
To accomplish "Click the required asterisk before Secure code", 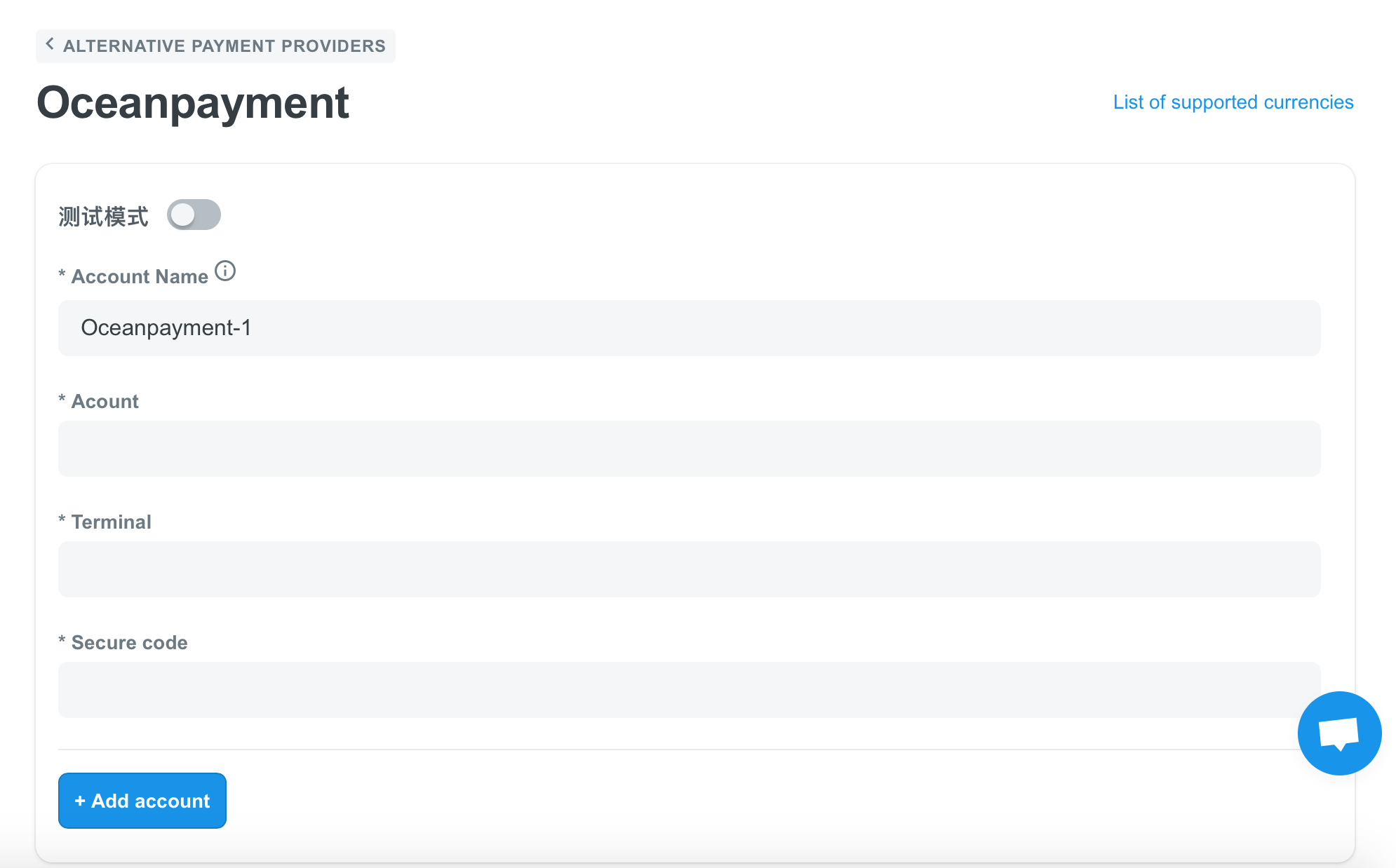I will click(62, 641).
